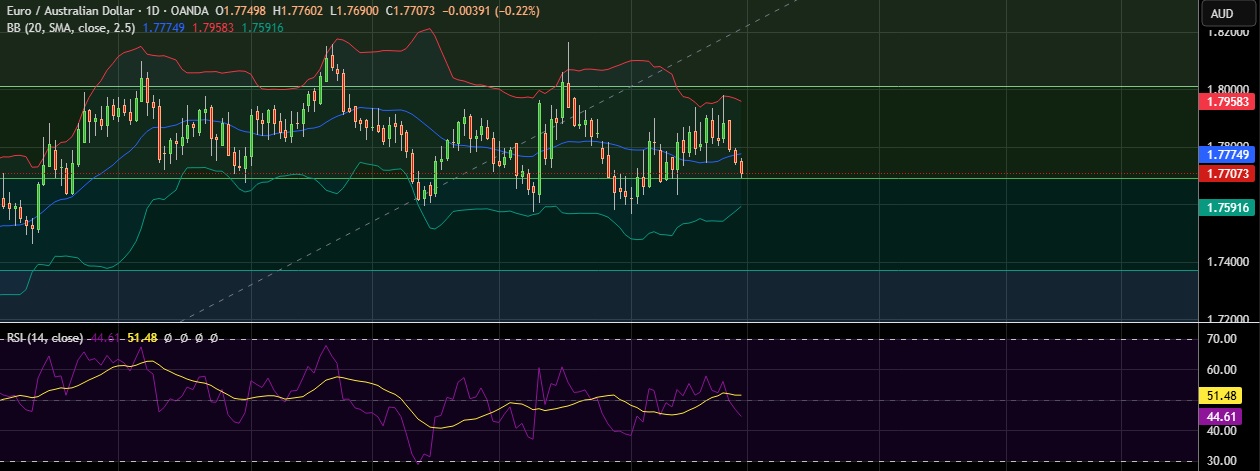Image resolution: width=1260 pixels, height=471 pixels.
Task: Select the 1D interval in the chart title
Action: click(x=156, y=12)
